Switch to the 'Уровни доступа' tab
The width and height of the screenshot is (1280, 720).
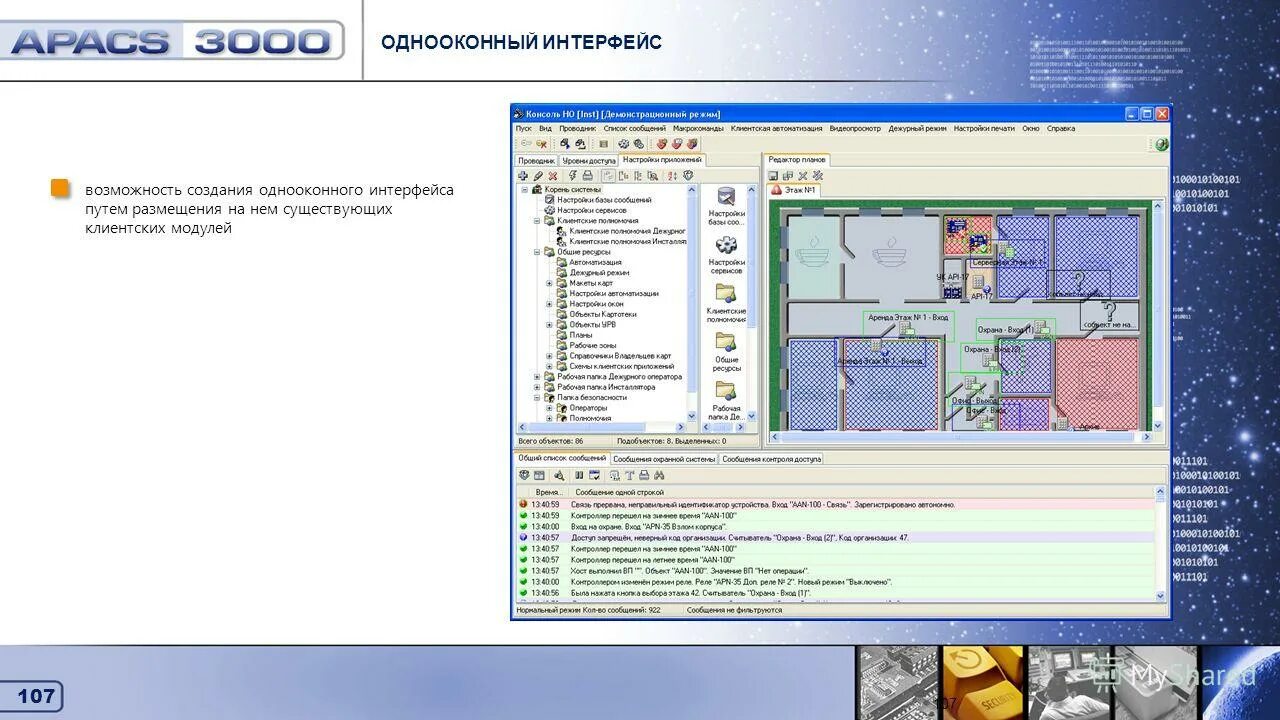pyautogui.click(x=589, y=160)
